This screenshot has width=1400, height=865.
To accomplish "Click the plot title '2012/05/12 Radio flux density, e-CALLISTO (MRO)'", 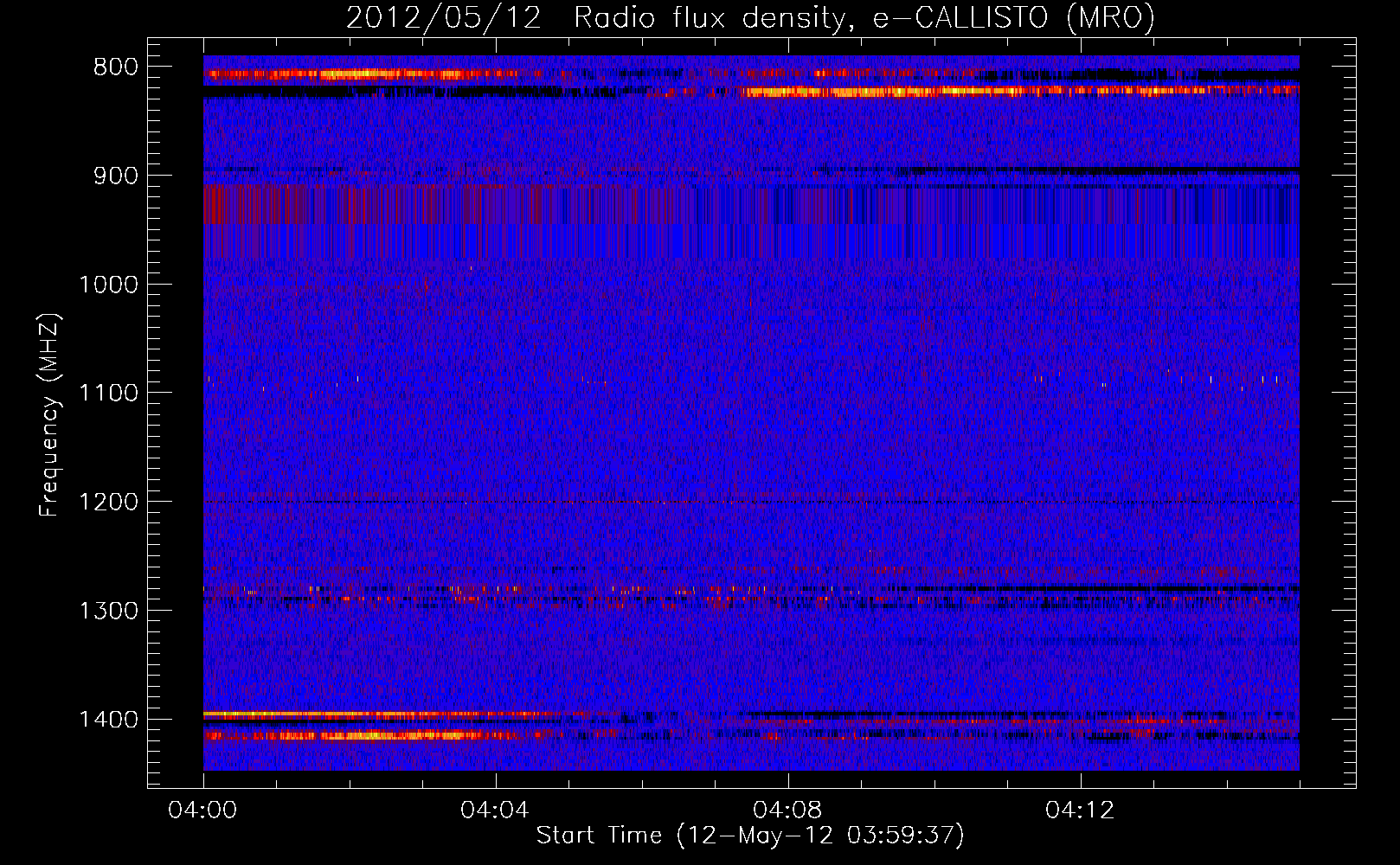I will pyautogui.click(x=750, y=18).
